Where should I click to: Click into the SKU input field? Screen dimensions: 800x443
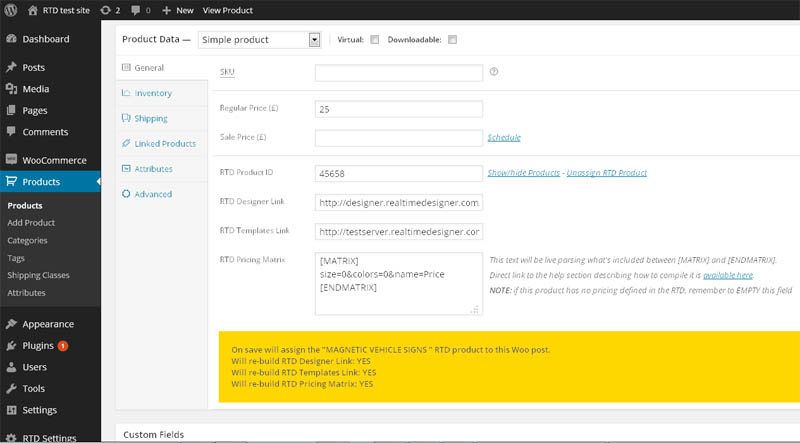pos(398,72)
